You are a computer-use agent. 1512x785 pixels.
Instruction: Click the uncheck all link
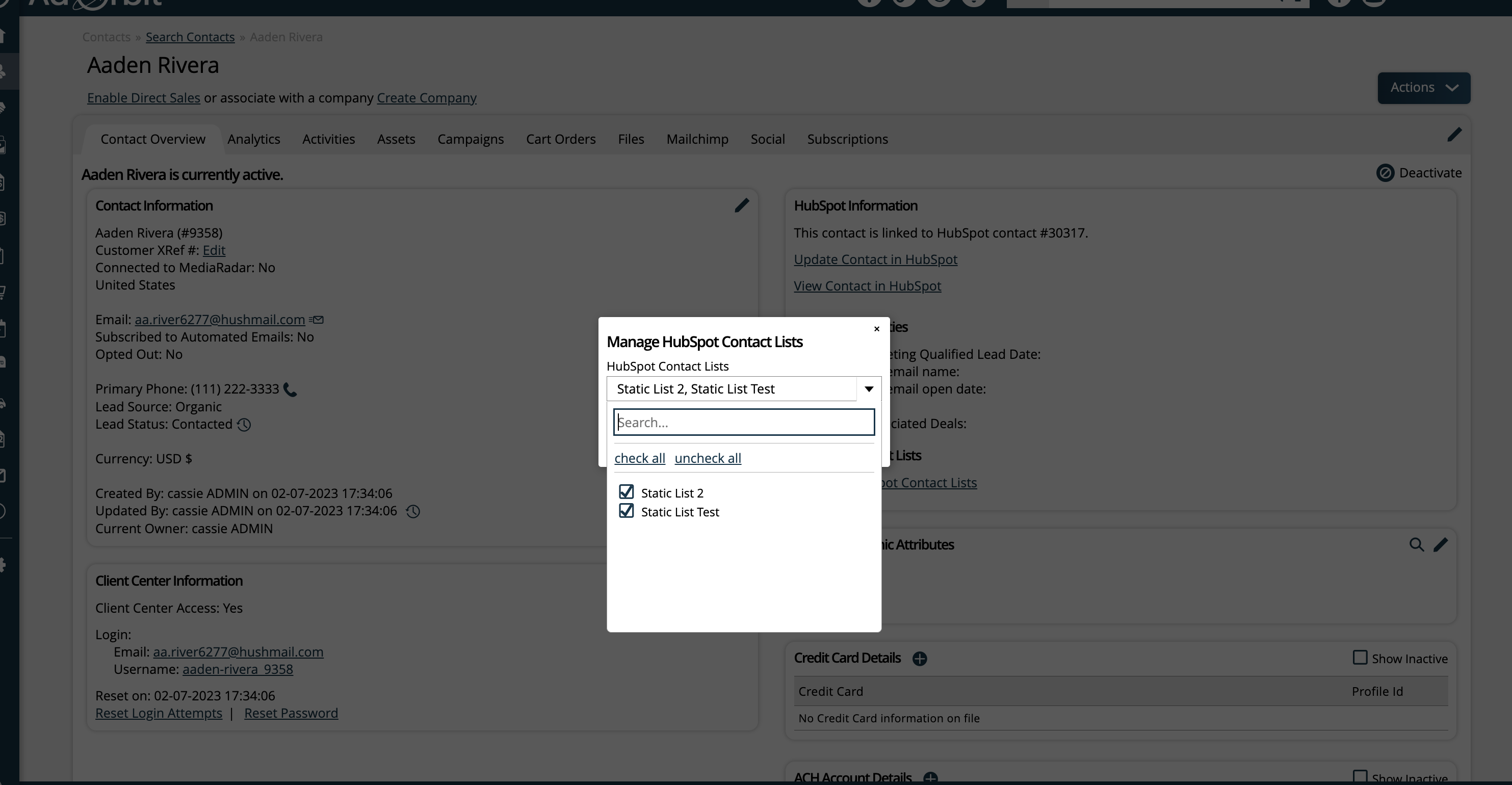coord(707,458)
